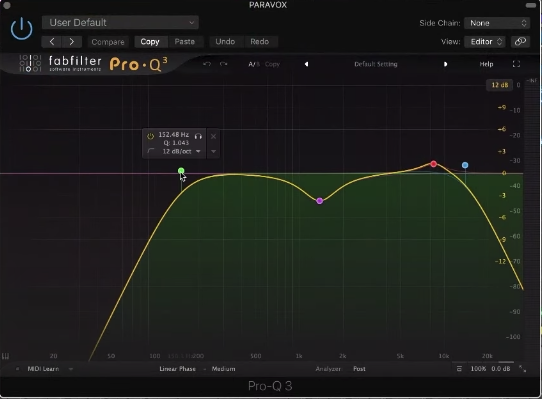
Task: Select next preset right triangle
Action: 445,64
